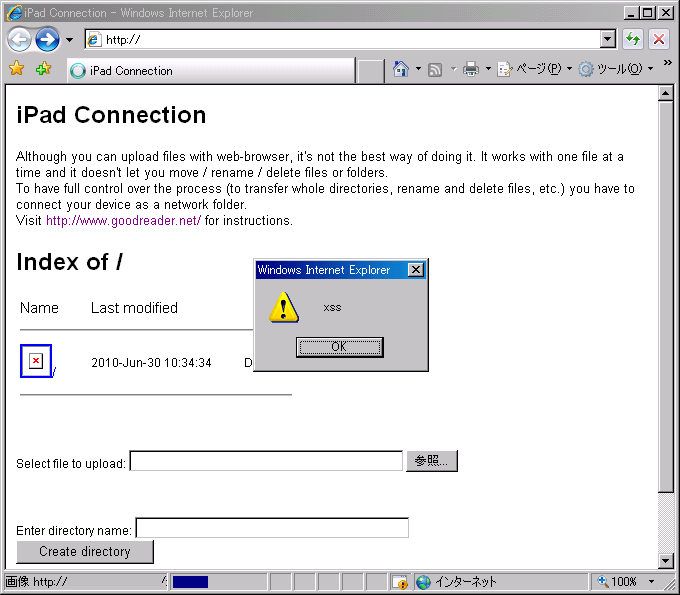Click the broken image in the Name column
This screenshot has height=595, width=680.
pos(36,361)
